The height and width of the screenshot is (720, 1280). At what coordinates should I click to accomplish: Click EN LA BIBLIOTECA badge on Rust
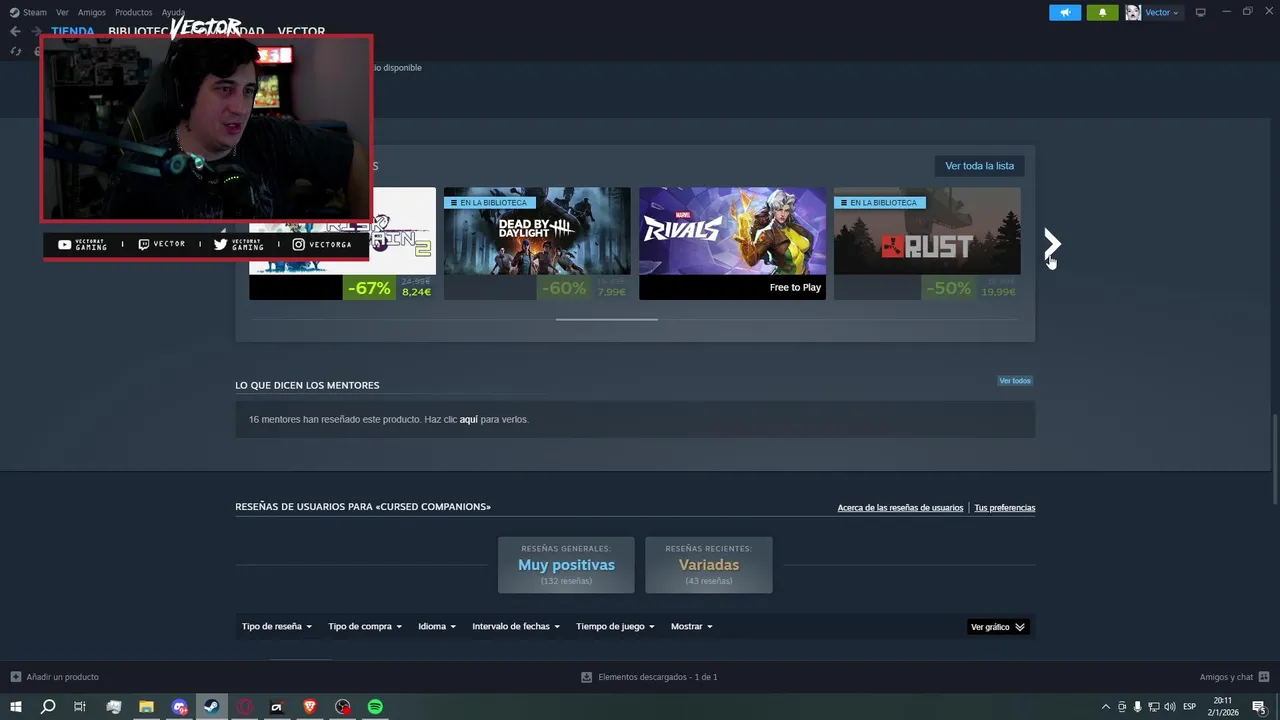click(879, 203)
